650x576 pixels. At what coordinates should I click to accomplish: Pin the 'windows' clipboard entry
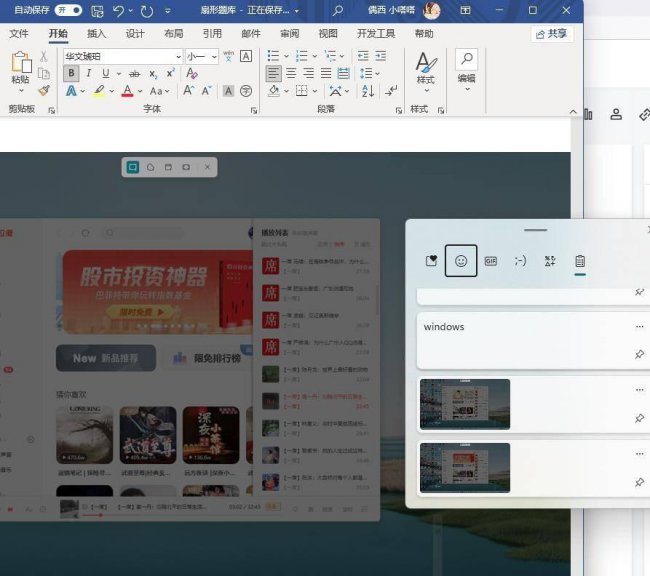point(639,354)
